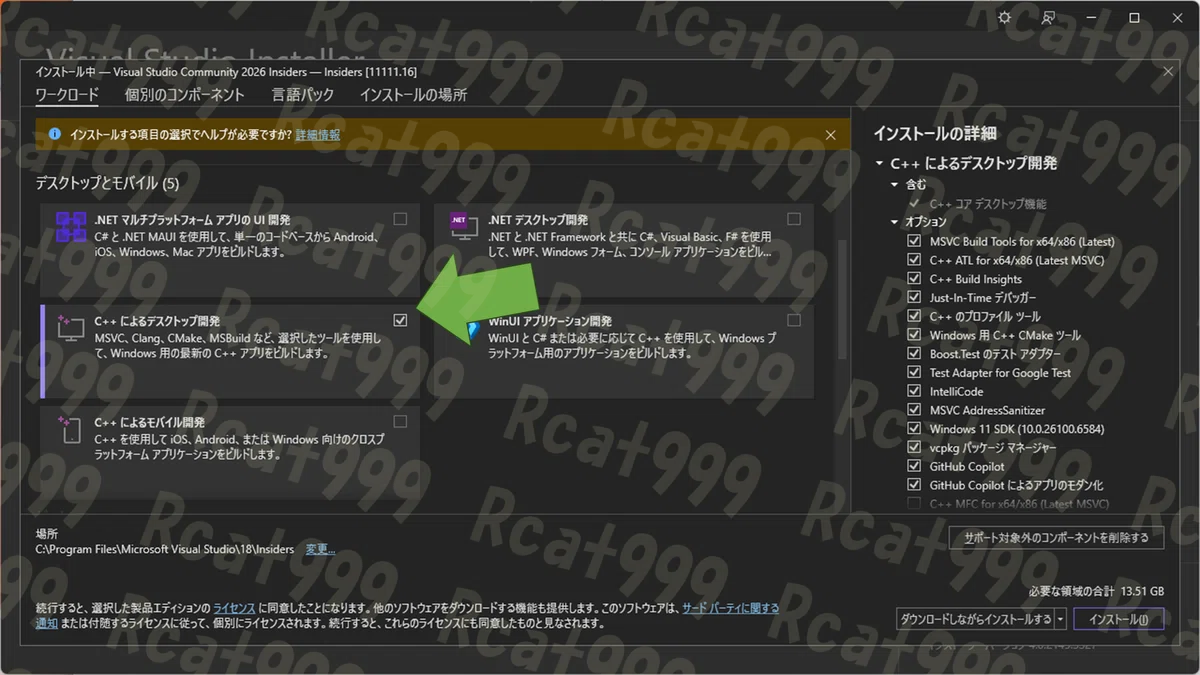Screen dimensions: 1200x675
Task: Uncheck MSVC Build Tools for x64/x86 (Latest)
Action: [913, 242]
